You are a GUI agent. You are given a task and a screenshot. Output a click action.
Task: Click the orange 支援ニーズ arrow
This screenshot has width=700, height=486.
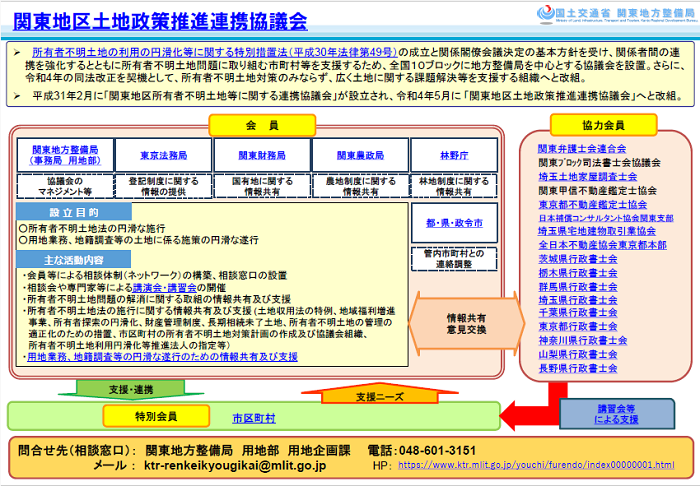click(379, 395)
